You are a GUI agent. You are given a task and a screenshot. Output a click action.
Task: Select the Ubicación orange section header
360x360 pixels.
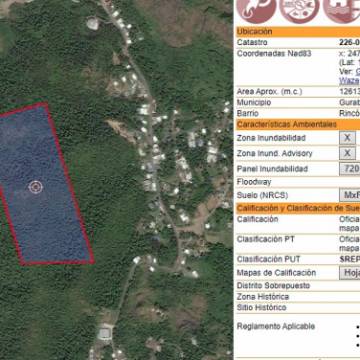pyautogui.click(x=298, y=32)
